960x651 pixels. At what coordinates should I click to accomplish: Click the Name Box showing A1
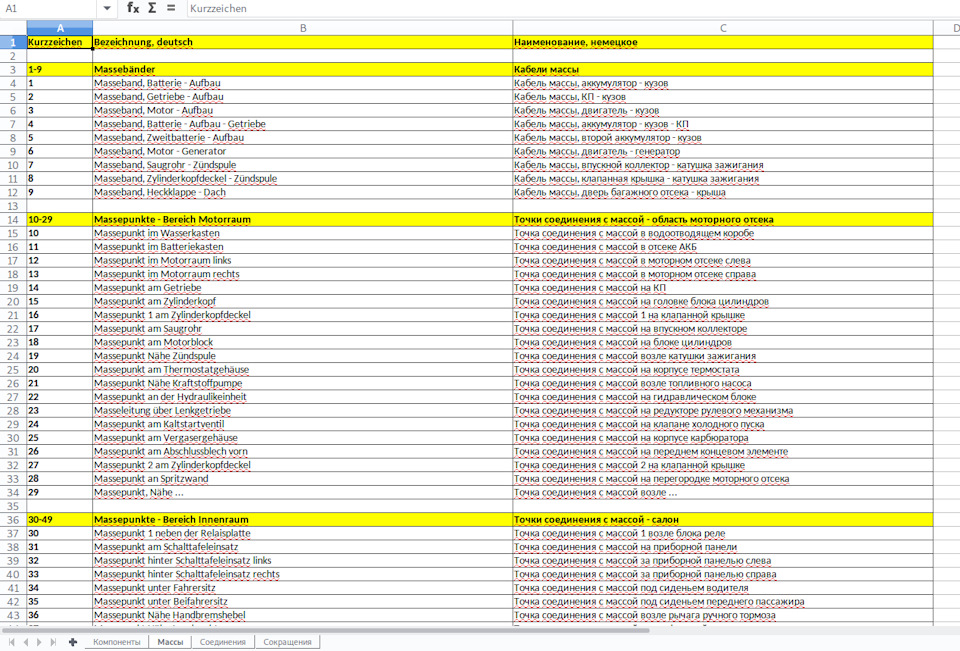click(49, 8)
